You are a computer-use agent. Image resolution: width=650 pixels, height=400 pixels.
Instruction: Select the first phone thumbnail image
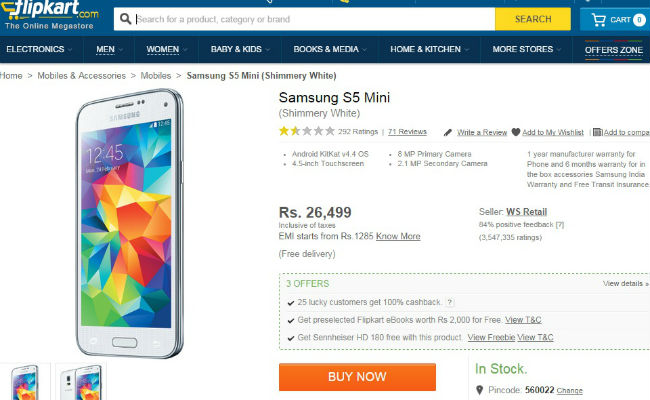[24, 383]
